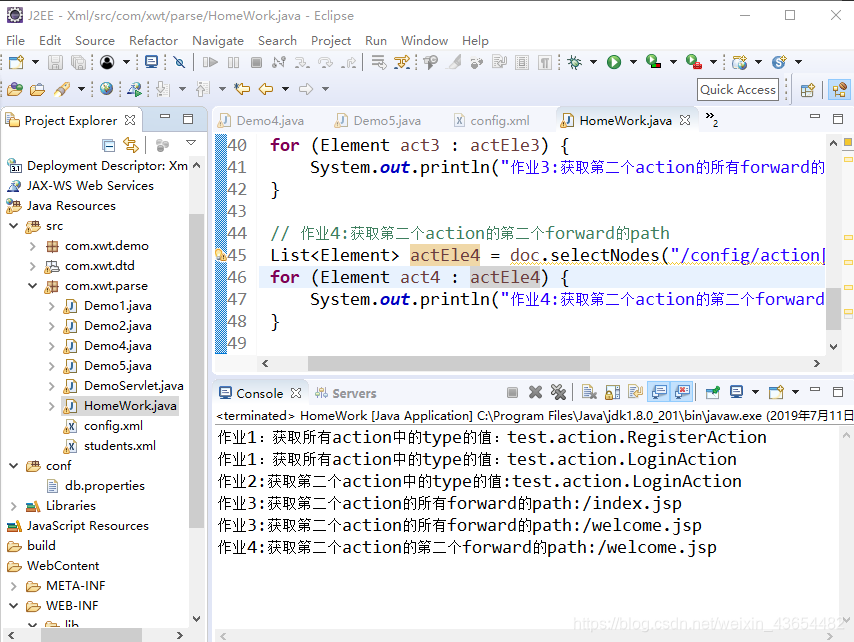Run the program with the green Run button
The height and width of the screenshot is (642, 854).
tap(614, 63)
